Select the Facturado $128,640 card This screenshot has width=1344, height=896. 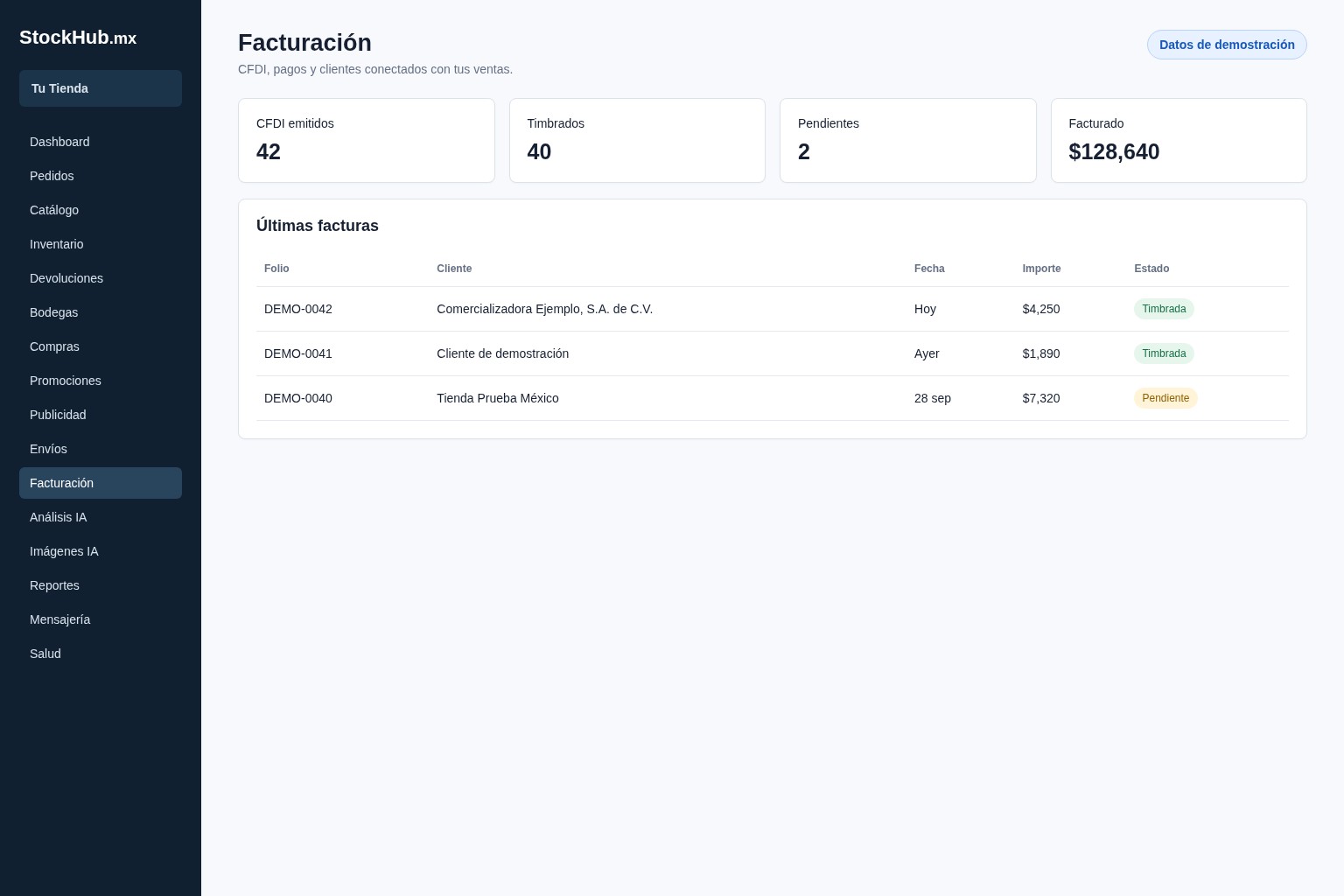pyautogui.click(x=1179, y=140)
